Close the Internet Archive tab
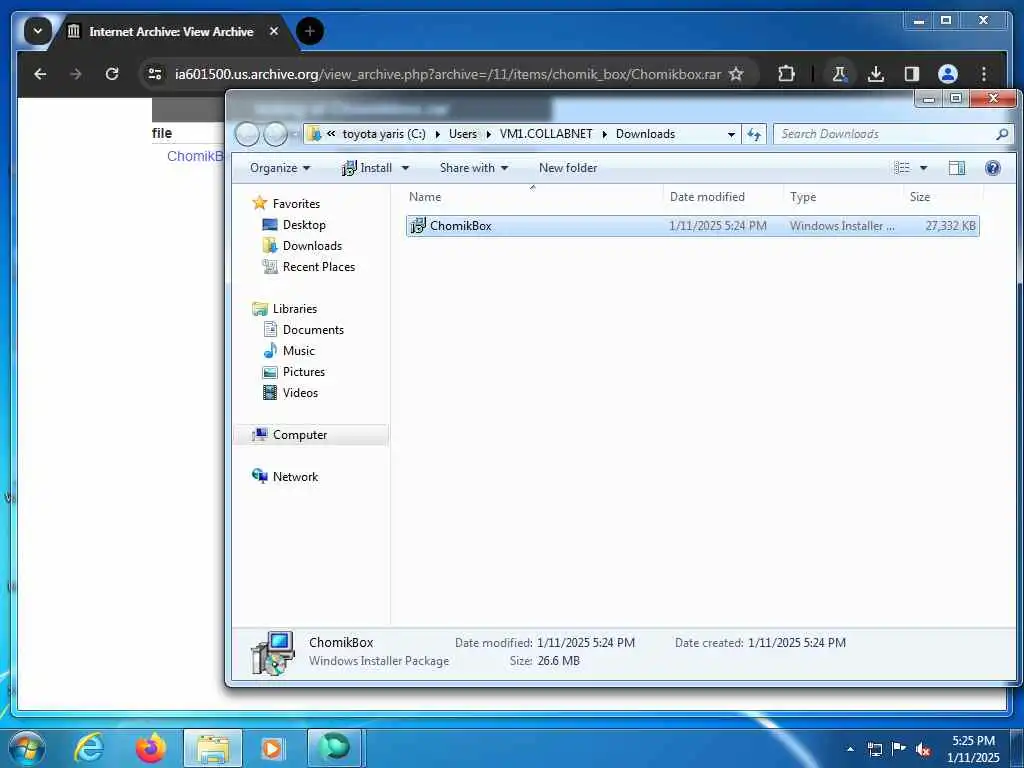Screen dimensions: 1024x768 (274, 31)
